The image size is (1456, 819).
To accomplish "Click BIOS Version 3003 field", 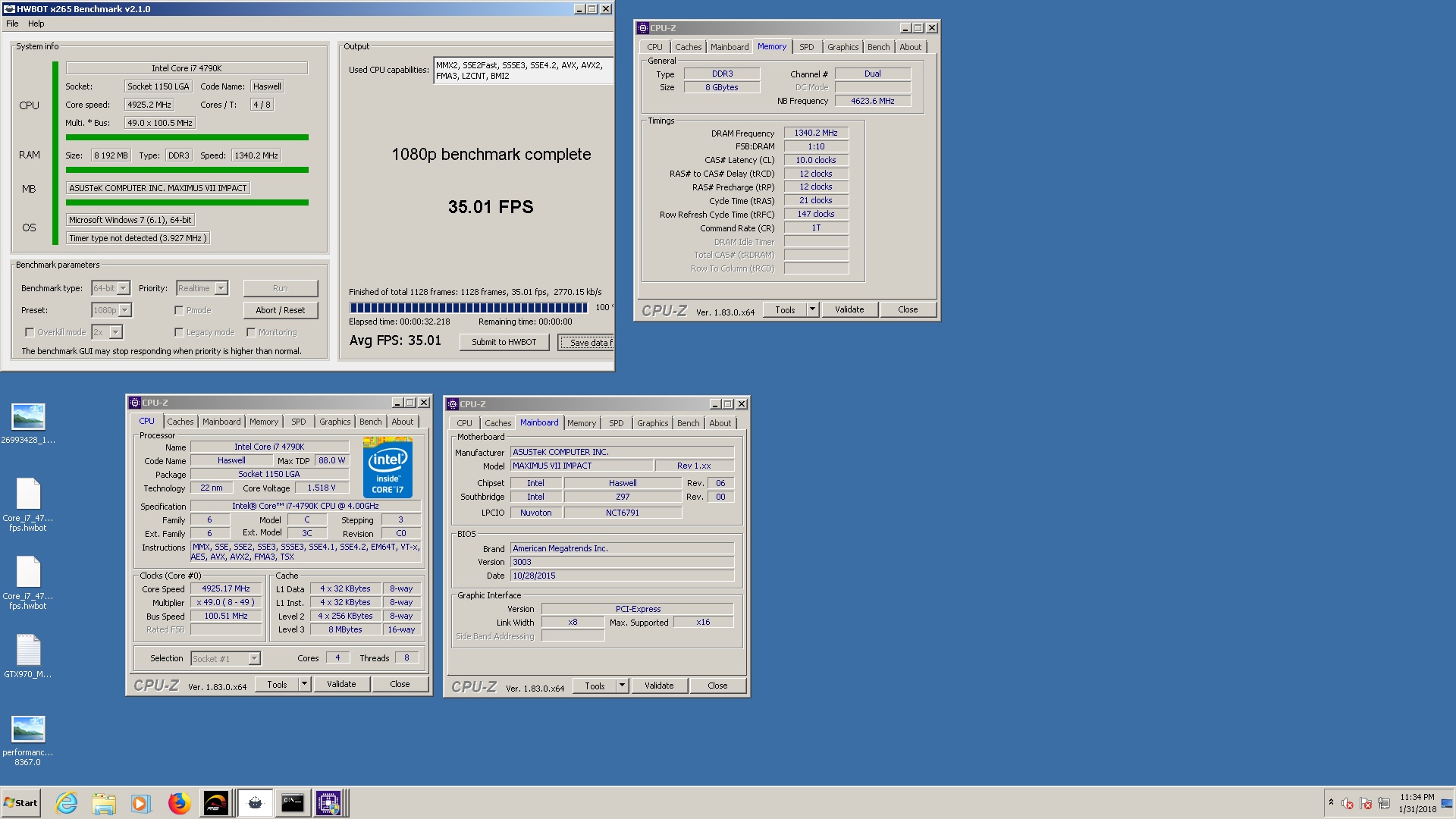I will click(x=622, y=562).
